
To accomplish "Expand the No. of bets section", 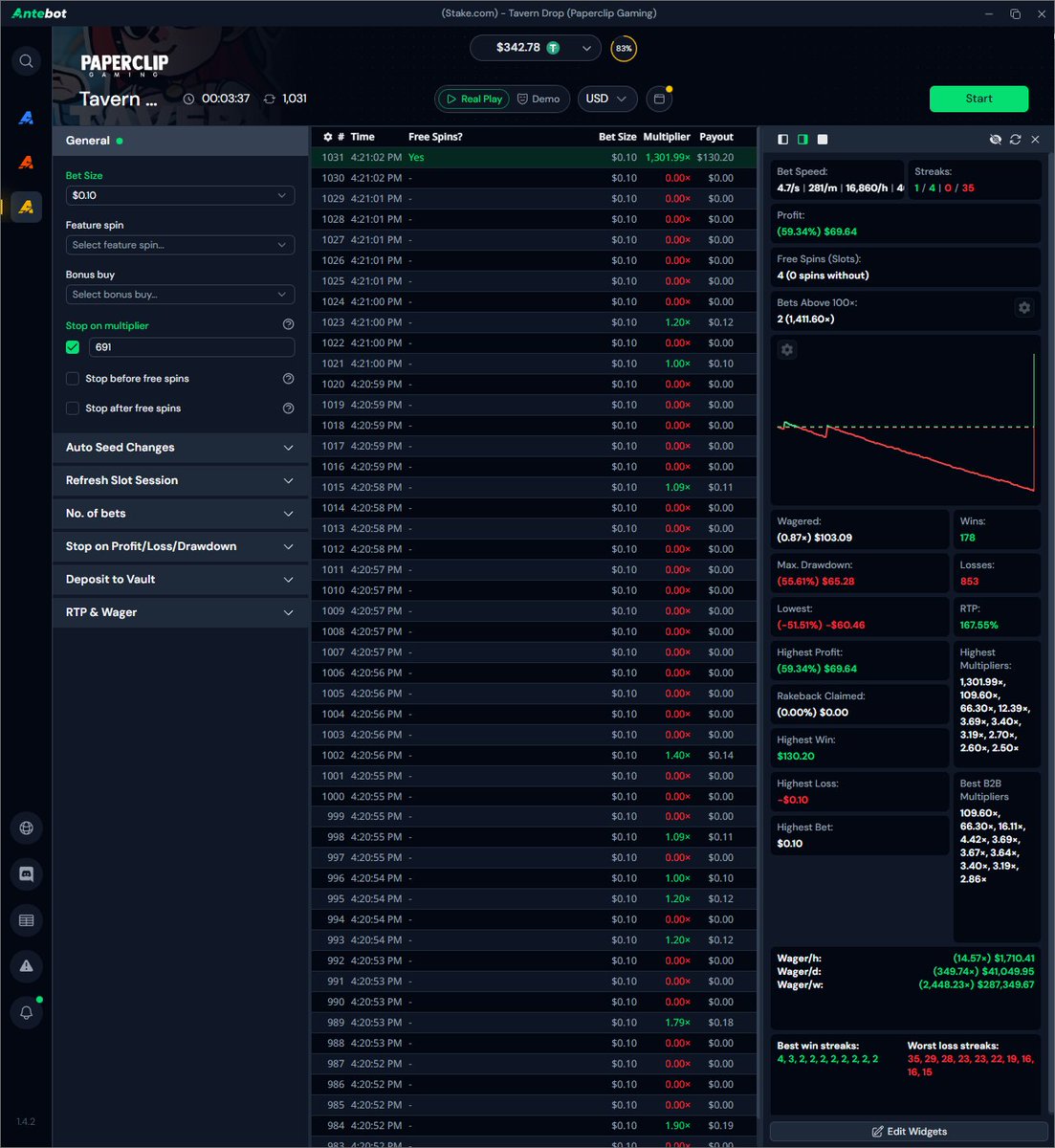I will pyautogui.click(x=180, y=514).
